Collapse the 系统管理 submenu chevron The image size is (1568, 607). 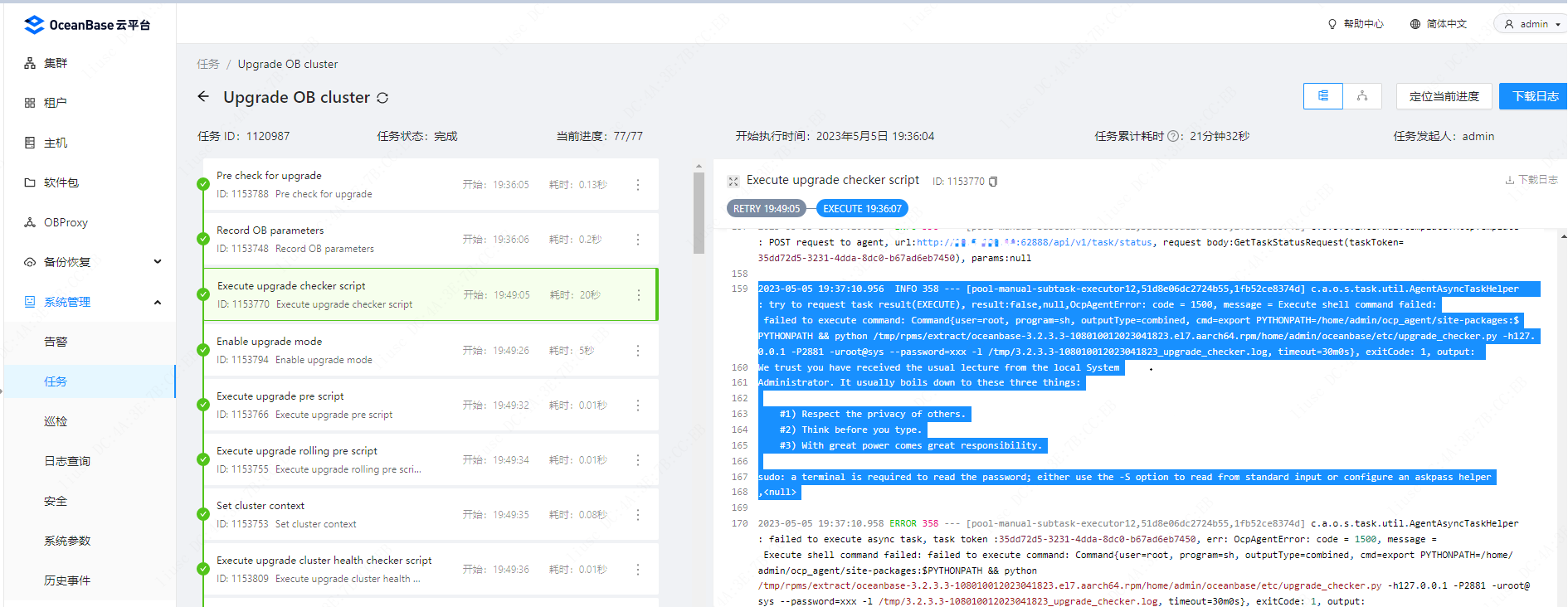(158, 302)
